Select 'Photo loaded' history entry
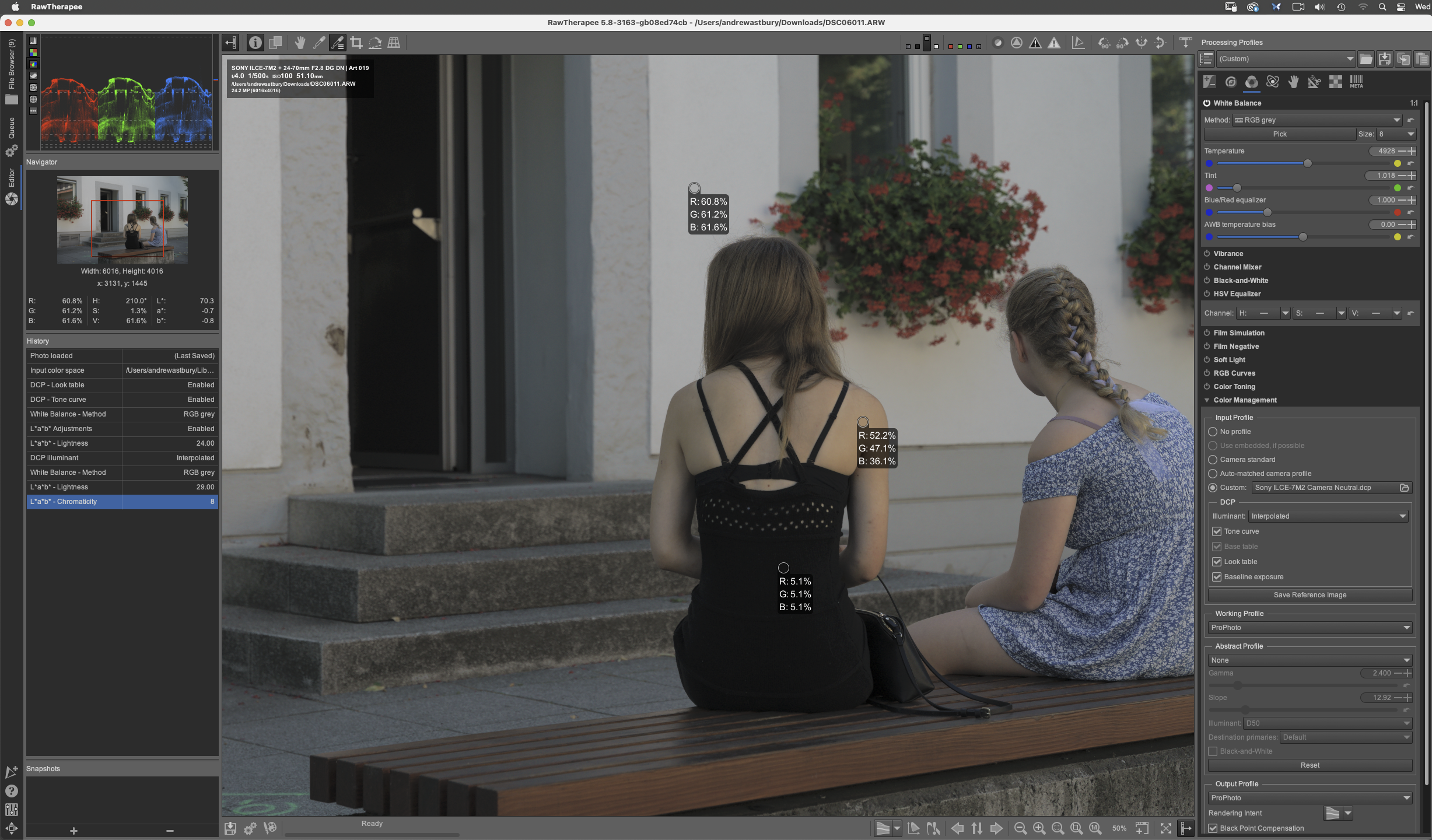The width and height of the screenshot is (1432, 840). tap(73, 356)
